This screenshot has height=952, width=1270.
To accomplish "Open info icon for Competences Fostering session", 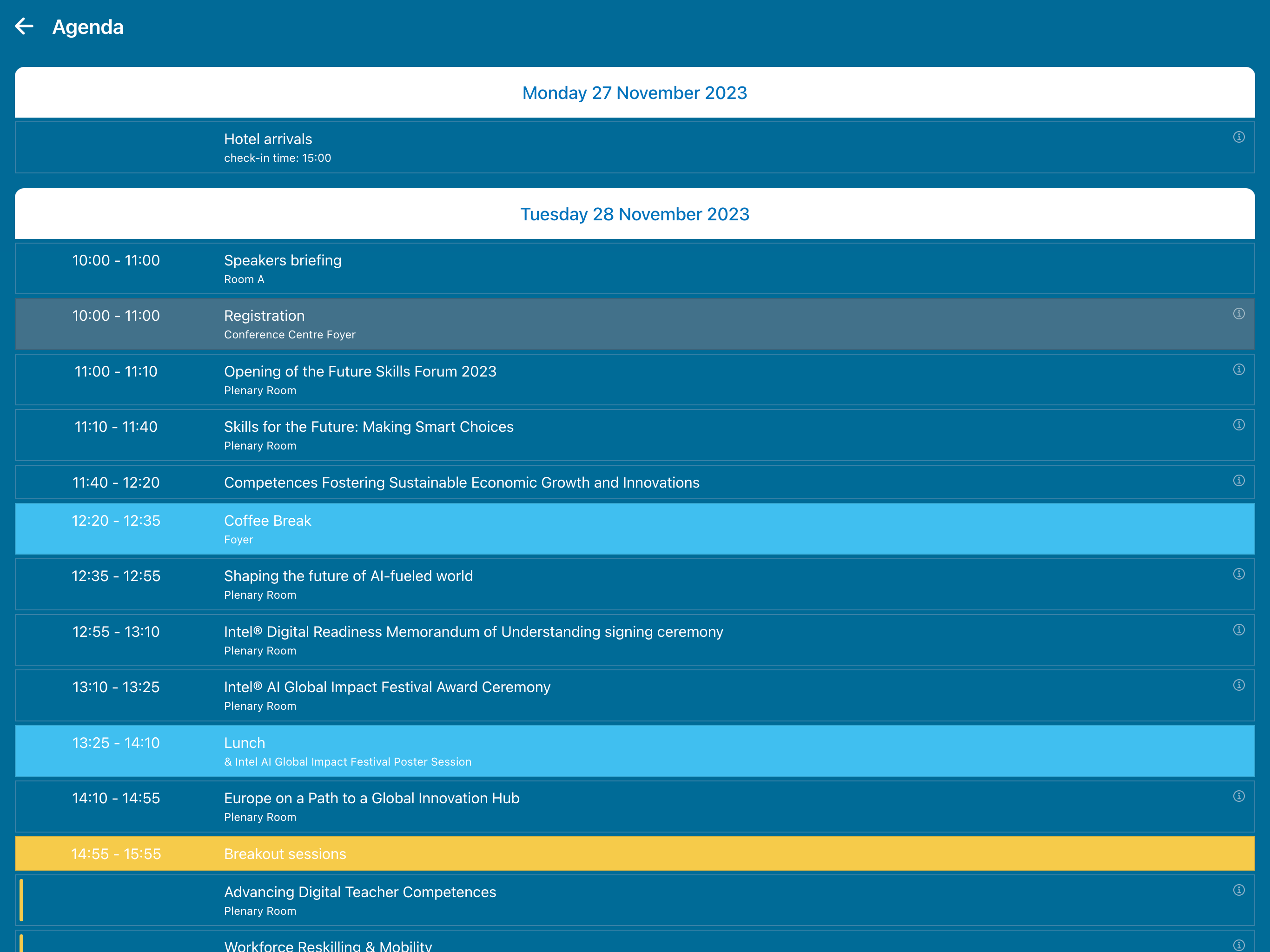I will [x=1239, y=480].
